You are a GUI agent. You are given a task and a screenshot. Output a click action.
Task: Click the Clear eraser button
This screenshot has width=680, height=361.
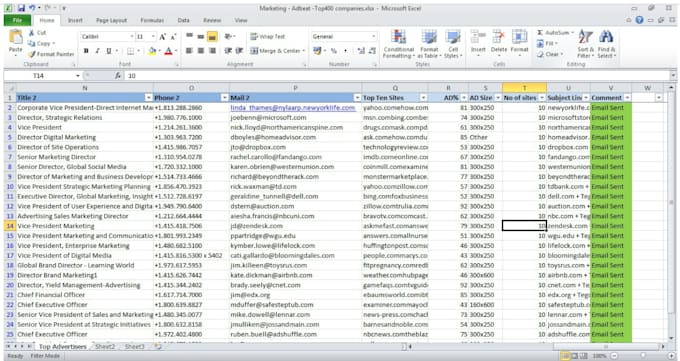tap(549, 55)
